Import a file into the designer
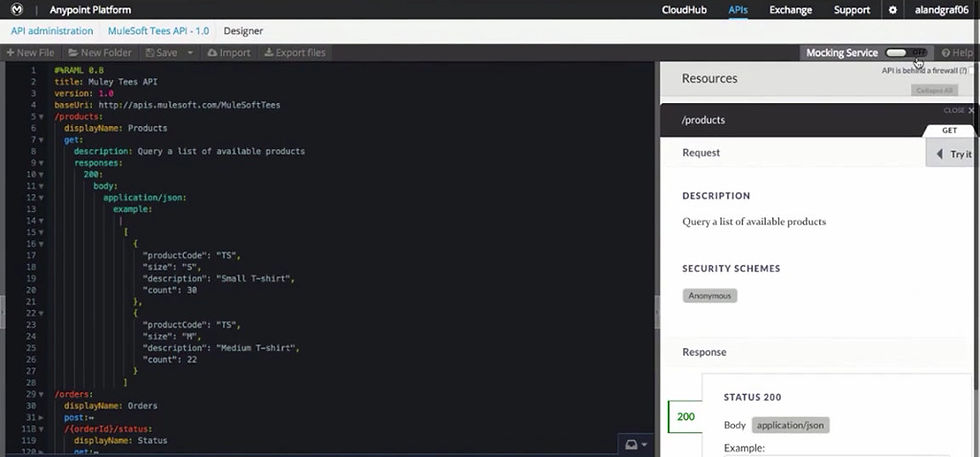980x457 pixels. click(229, 53)
